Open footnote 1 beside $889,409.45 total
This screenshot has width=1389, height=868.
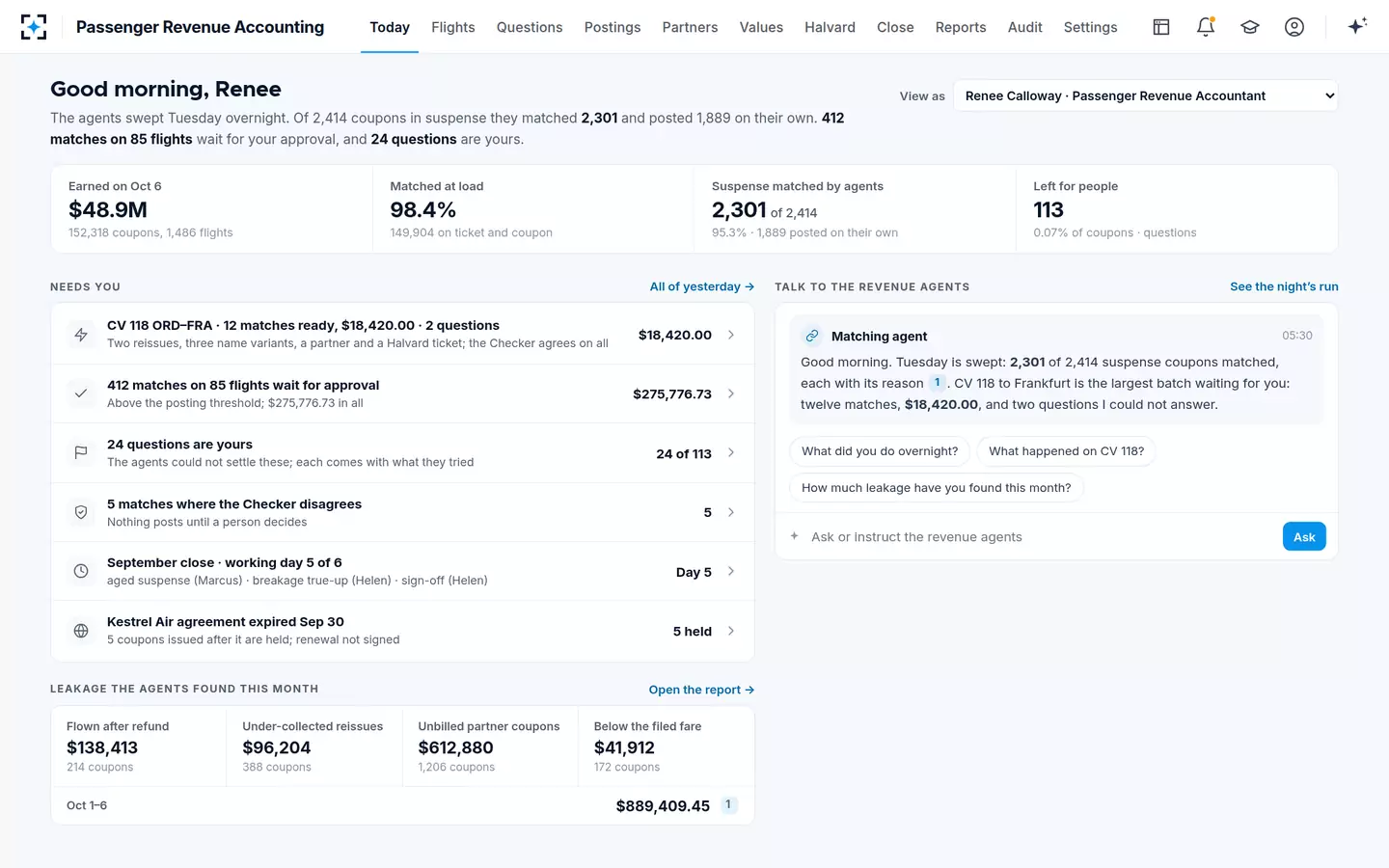pyautogui.click(x=728, y=804)
